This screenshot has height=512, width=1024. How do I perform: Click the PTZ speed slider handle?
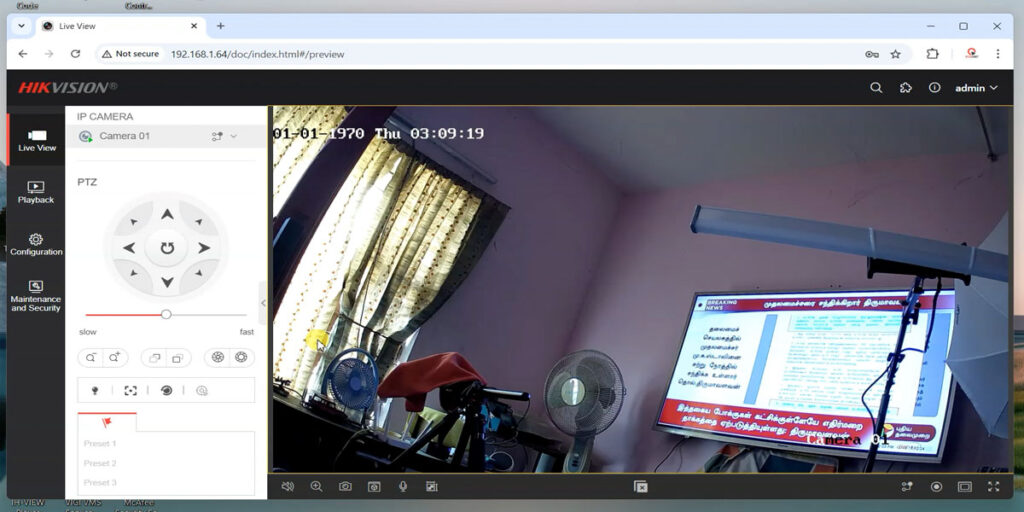(166, 314)
